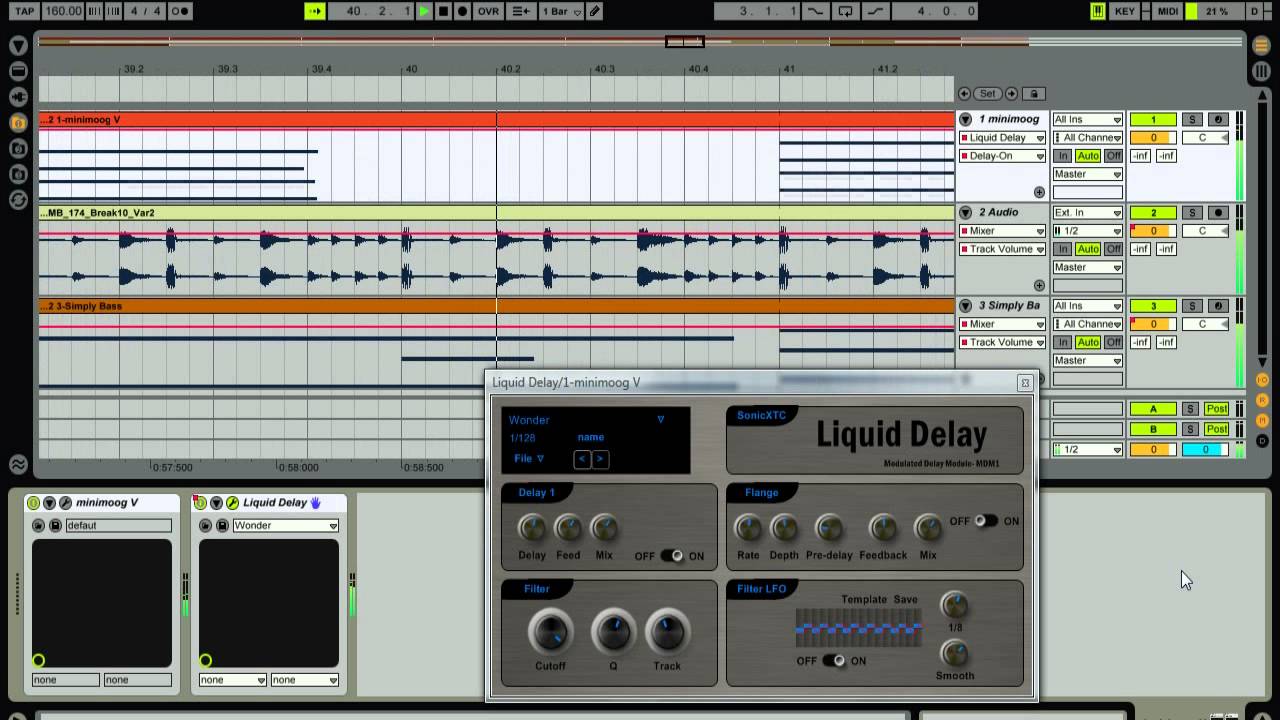Switch the Flange ON/OFF toggle
This screenshot has width=1280, height=720.
pos(986,521)
